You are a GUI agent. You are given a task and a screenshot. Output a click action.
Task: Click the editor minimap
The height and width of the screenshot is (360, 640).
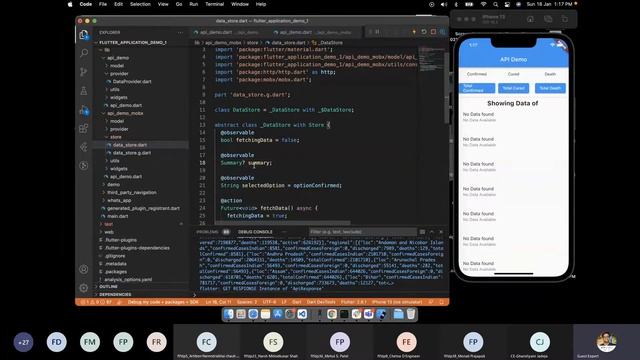[x=432, y=59]
